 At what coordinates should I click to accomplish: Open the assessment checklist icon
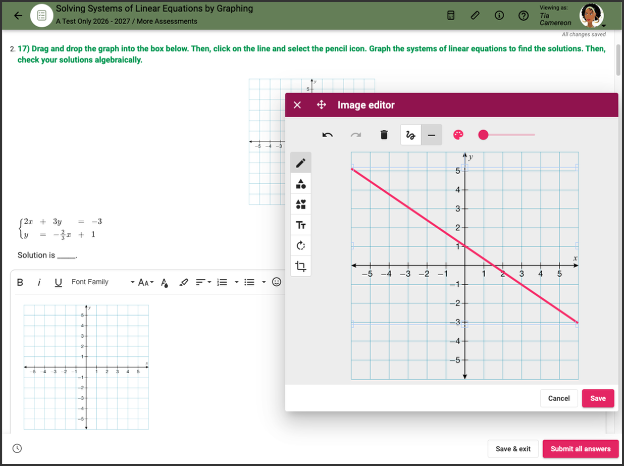coord(41,16)
